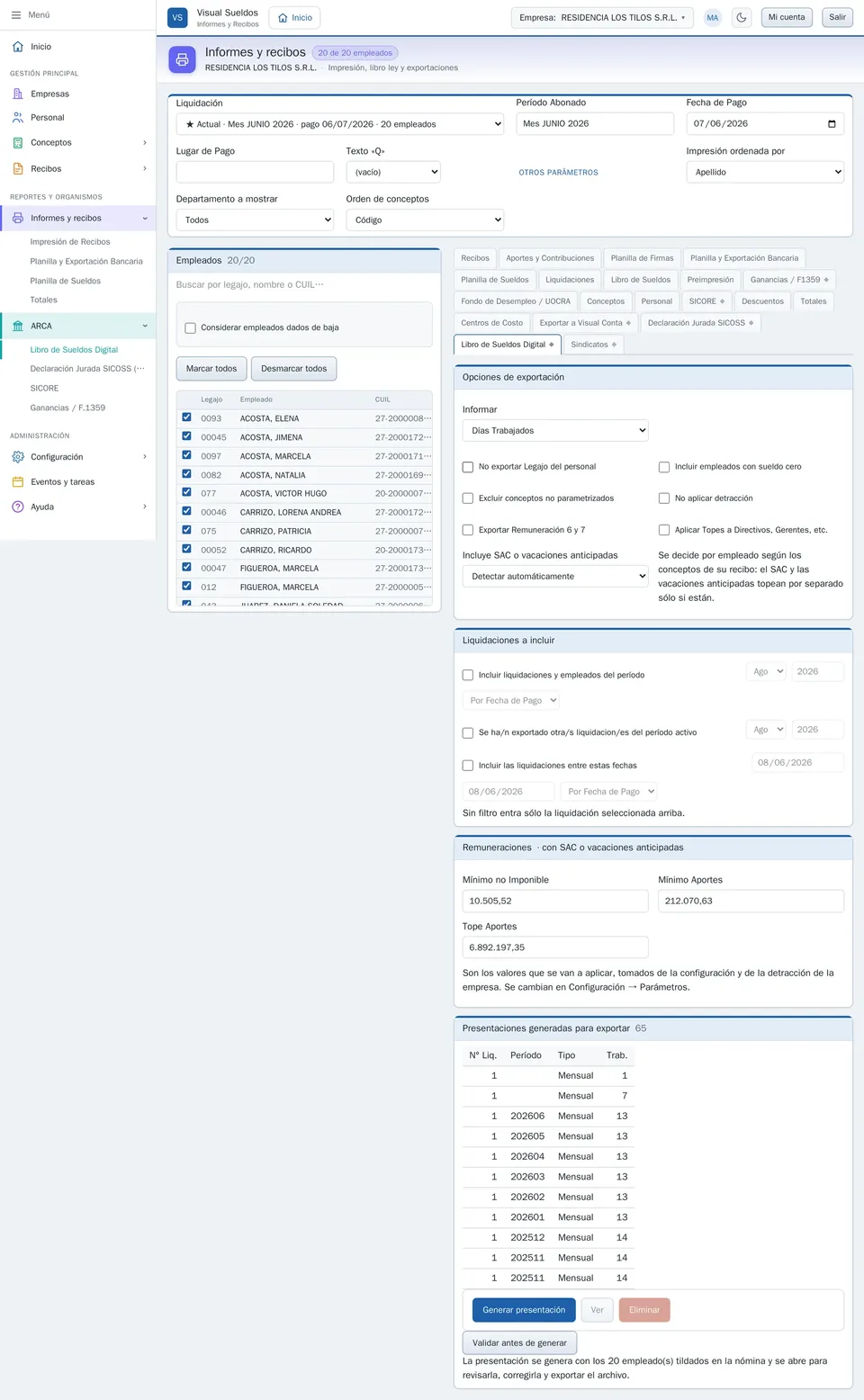Click the Generar presentación button
The width and height of the screenshot is (864, 1400).
point(524,1310)
